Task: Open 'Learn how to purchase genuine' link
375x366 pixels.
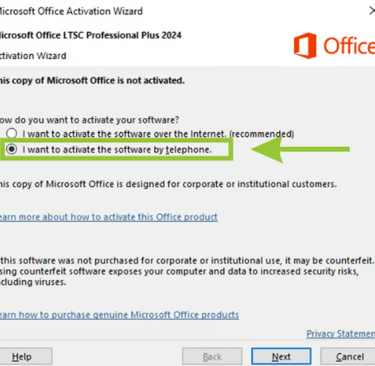Action: point(119,315)
